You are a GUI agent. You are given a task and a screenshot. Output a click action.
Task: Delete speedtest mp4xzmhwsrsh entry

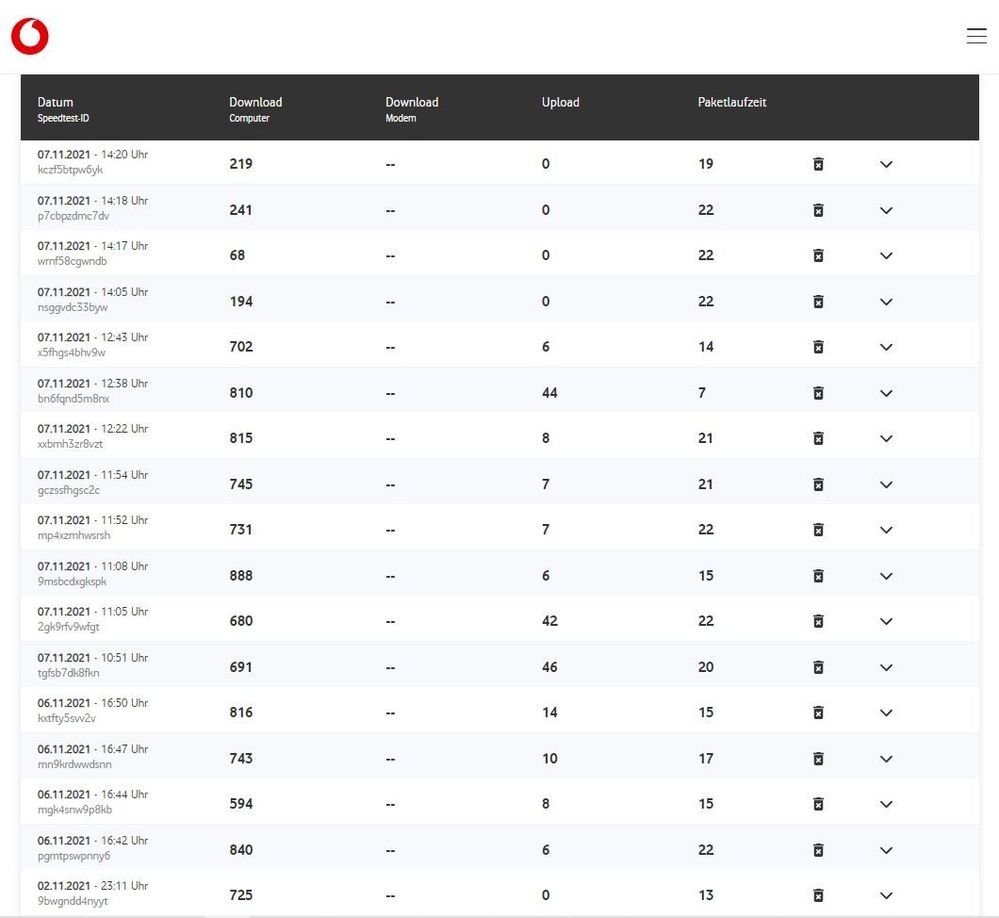point(819,530)
